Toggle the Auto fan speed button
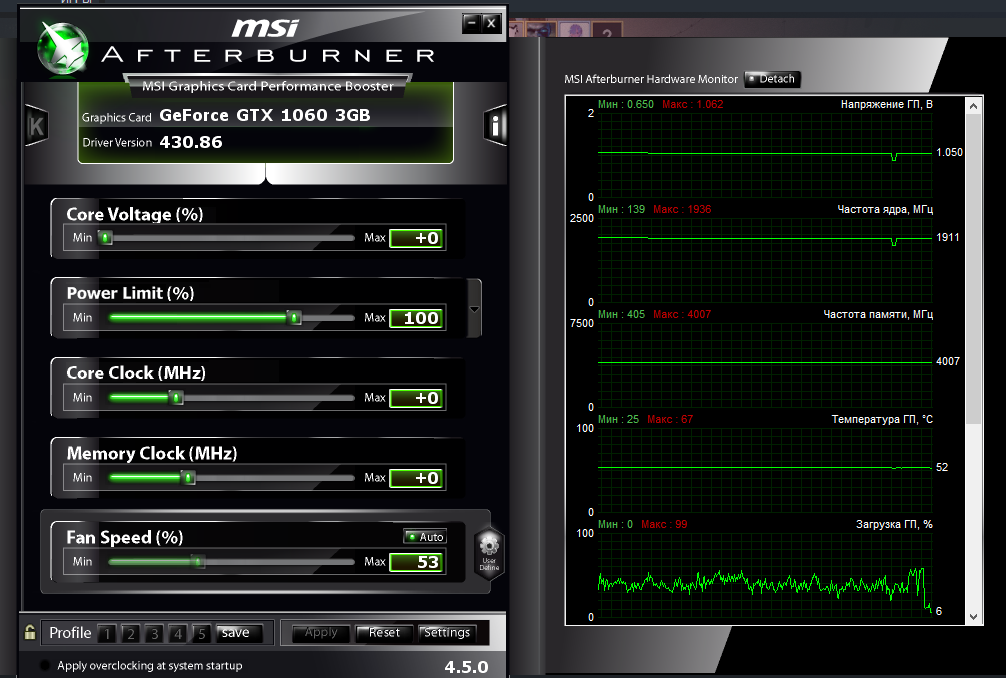Screen dimensions: 1006x678 [x=425, y=537]
